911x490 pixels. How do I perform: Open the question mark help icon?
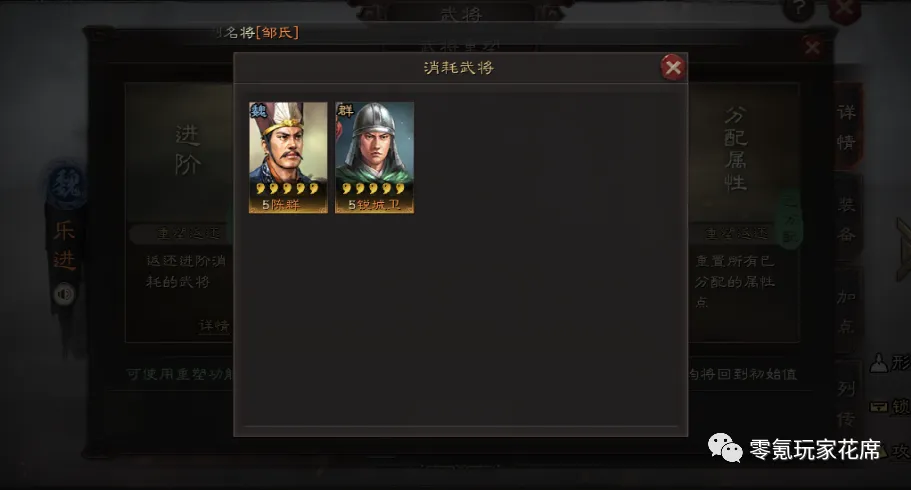click(x=798, y=10)
